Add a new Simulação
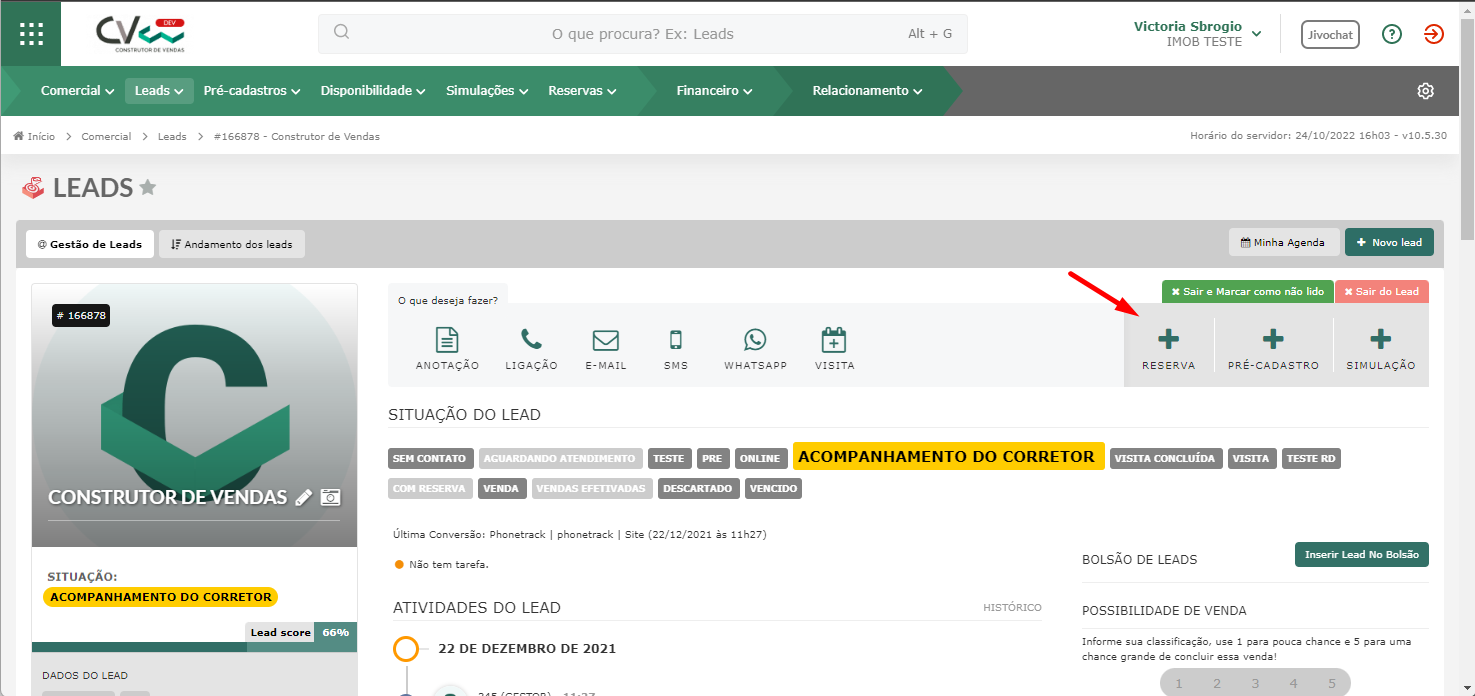1475x696 pixels. (x=1381, y=348)
